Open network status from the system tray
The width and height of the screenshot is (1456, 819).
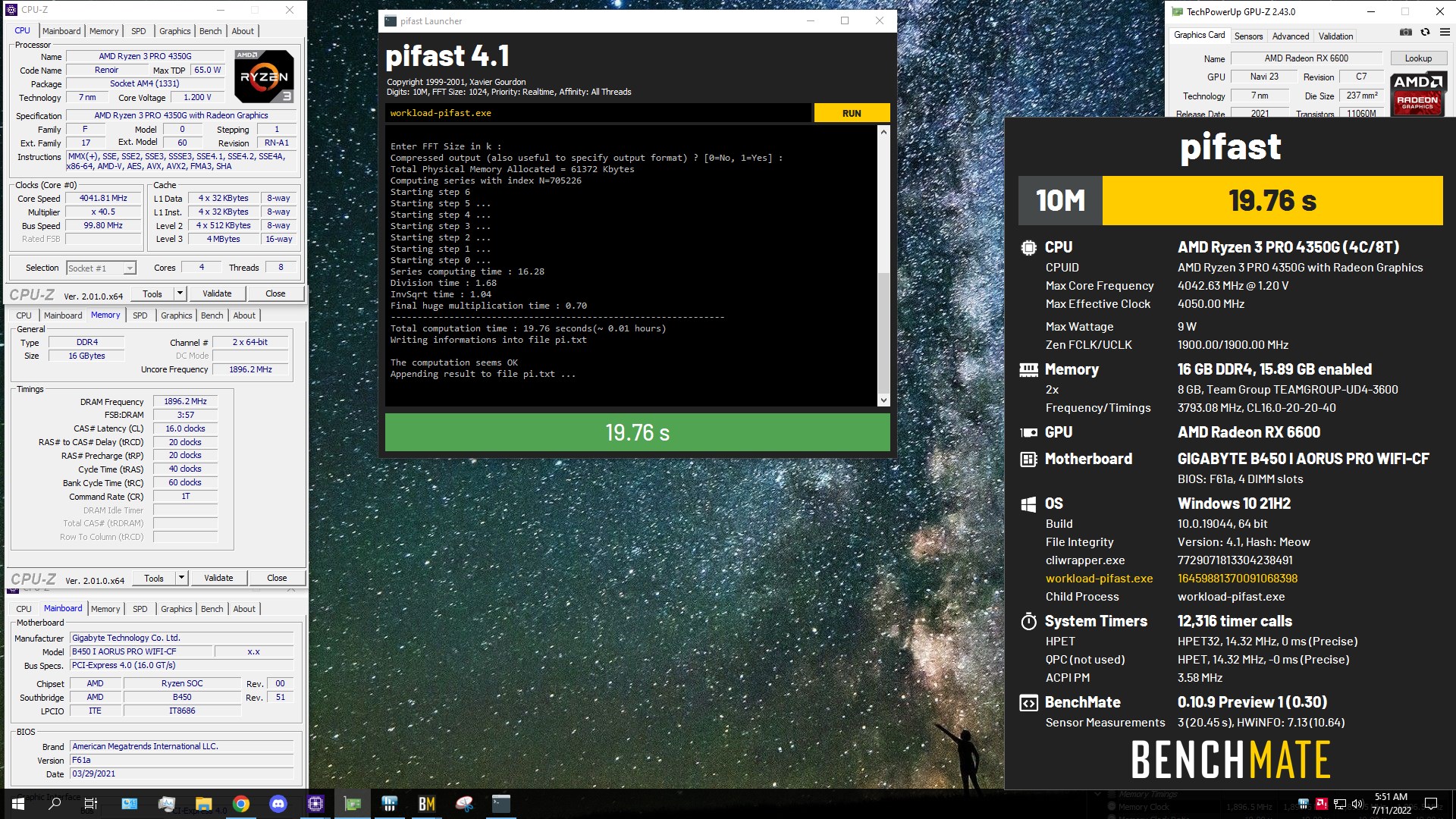[x=1340, y=804]
